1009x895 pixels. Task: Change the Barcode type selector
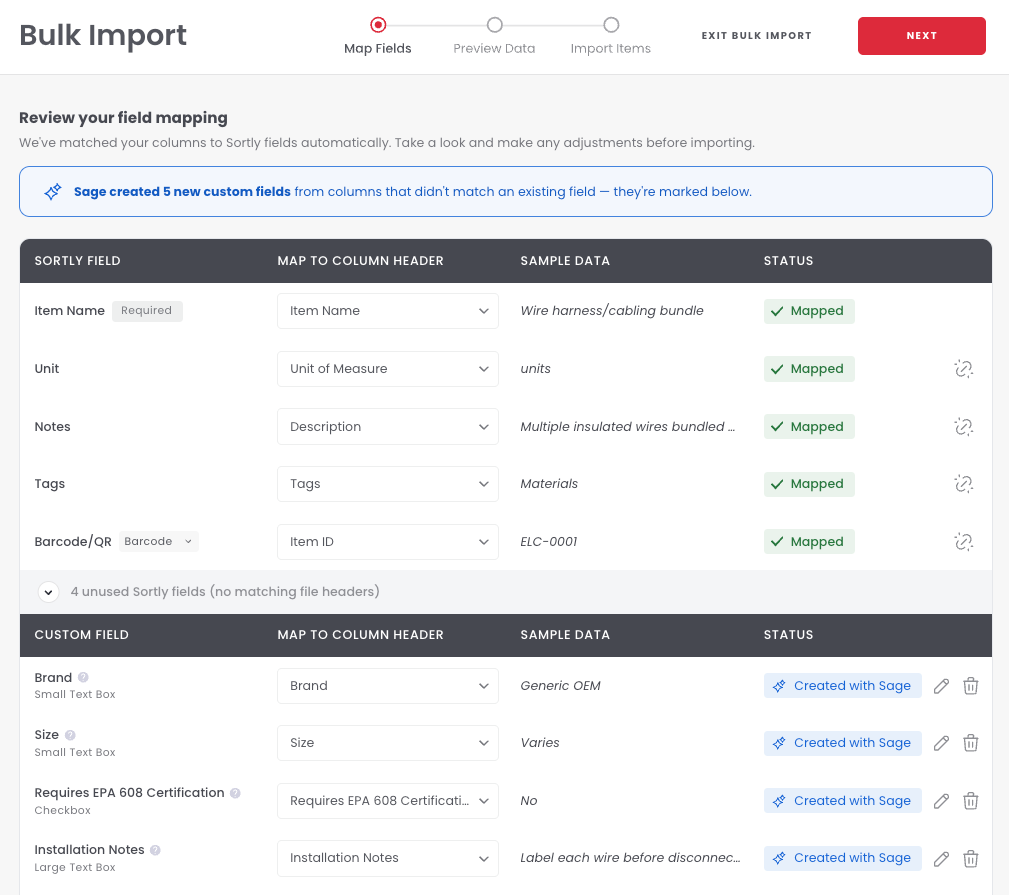[x=158, y=542]
